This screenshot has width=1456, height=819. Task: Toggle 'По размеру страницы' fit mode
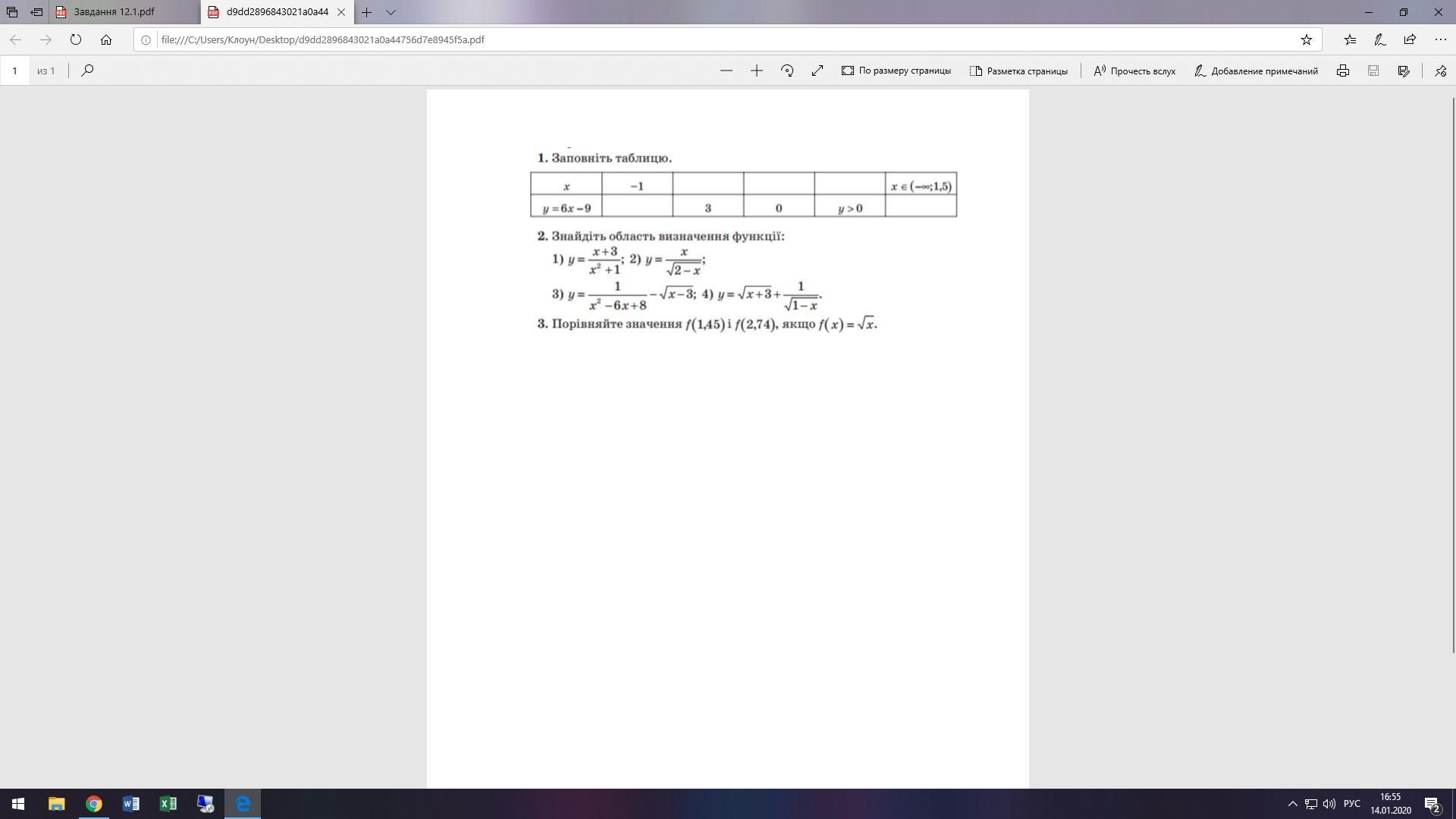(x=896, y=71)
